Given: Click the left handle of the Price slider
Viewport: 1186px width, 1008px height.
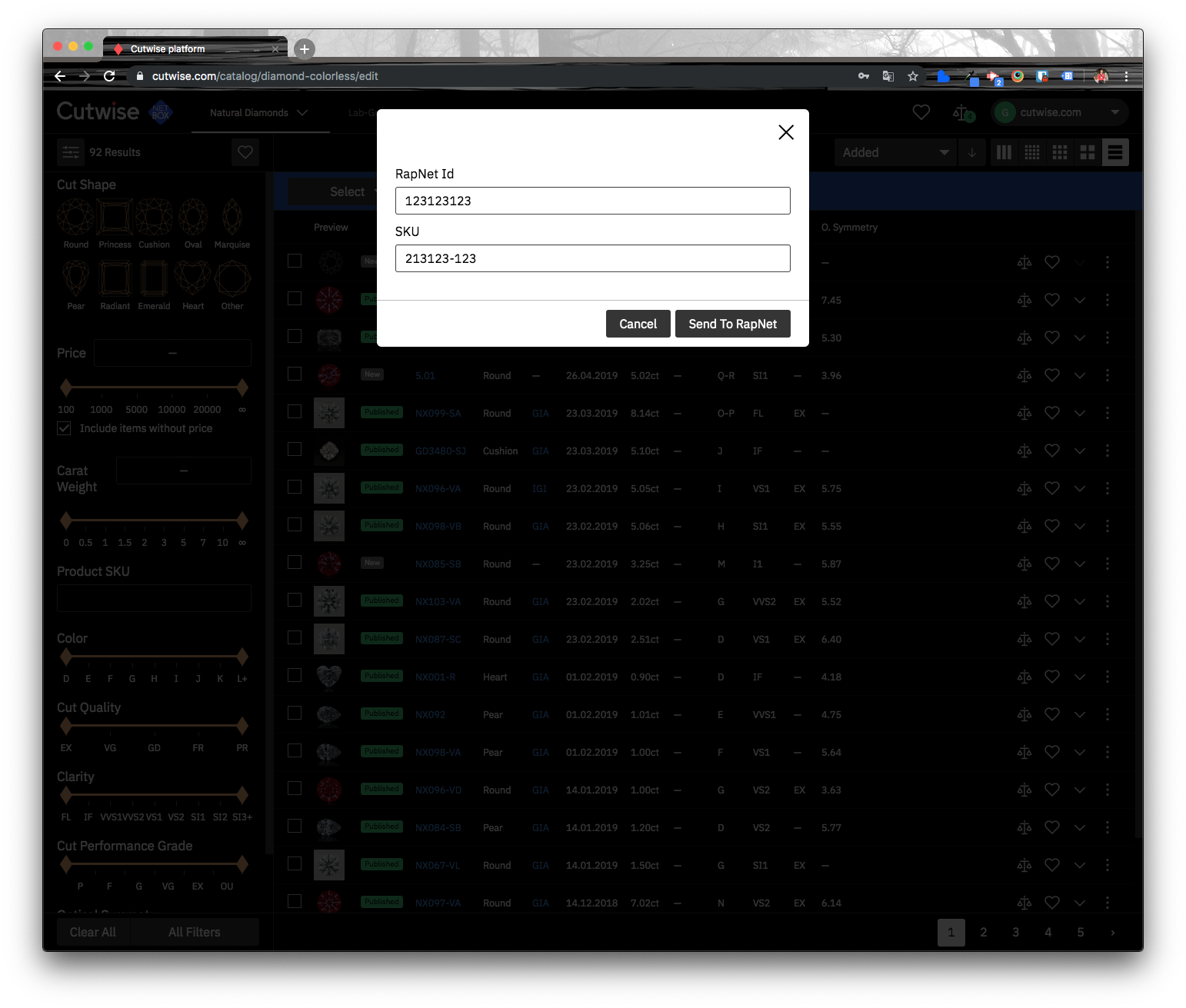Looking at the screenshot, I should click(66, 387).
